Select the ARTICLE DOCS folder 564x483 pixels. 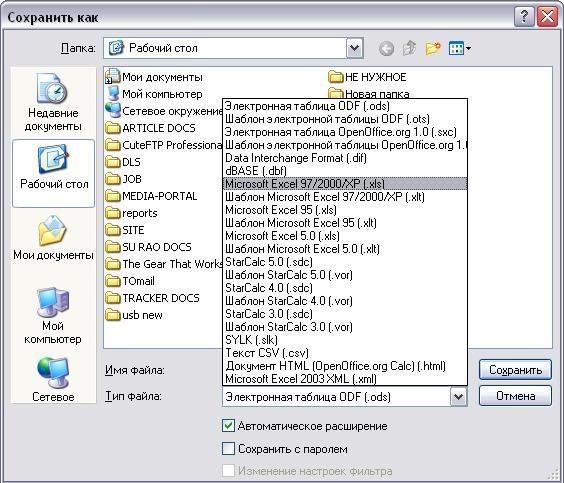150,128
